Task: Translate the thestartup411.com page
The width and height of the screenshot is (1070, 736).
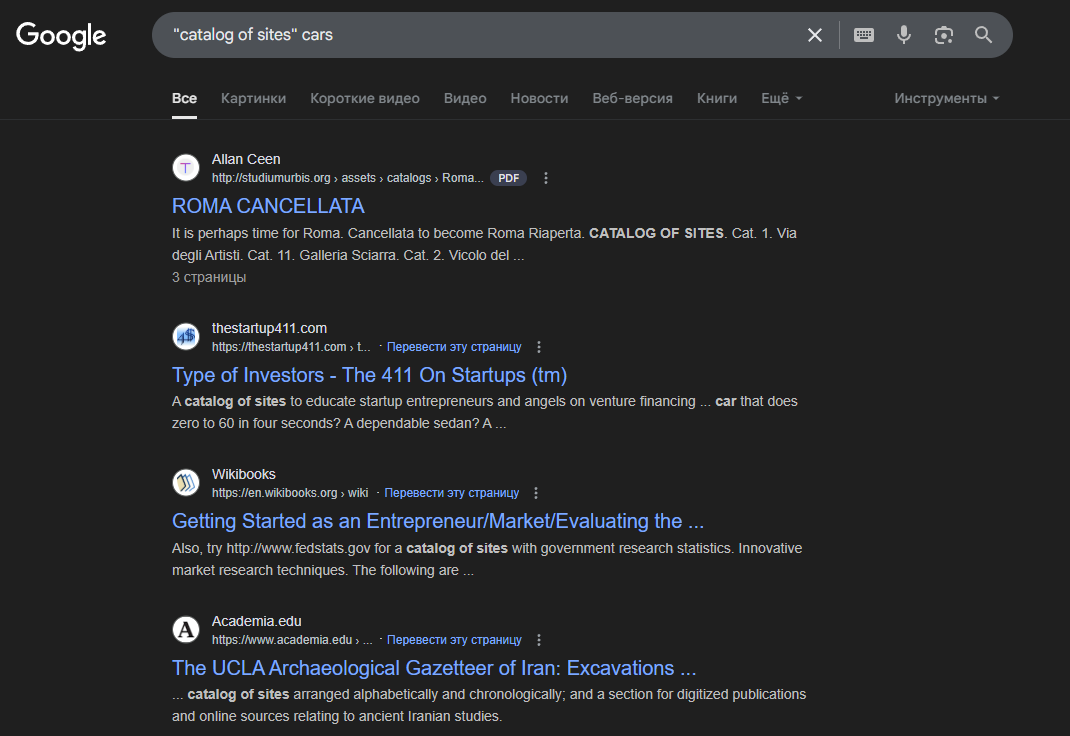Action: (x=454, y=347)
